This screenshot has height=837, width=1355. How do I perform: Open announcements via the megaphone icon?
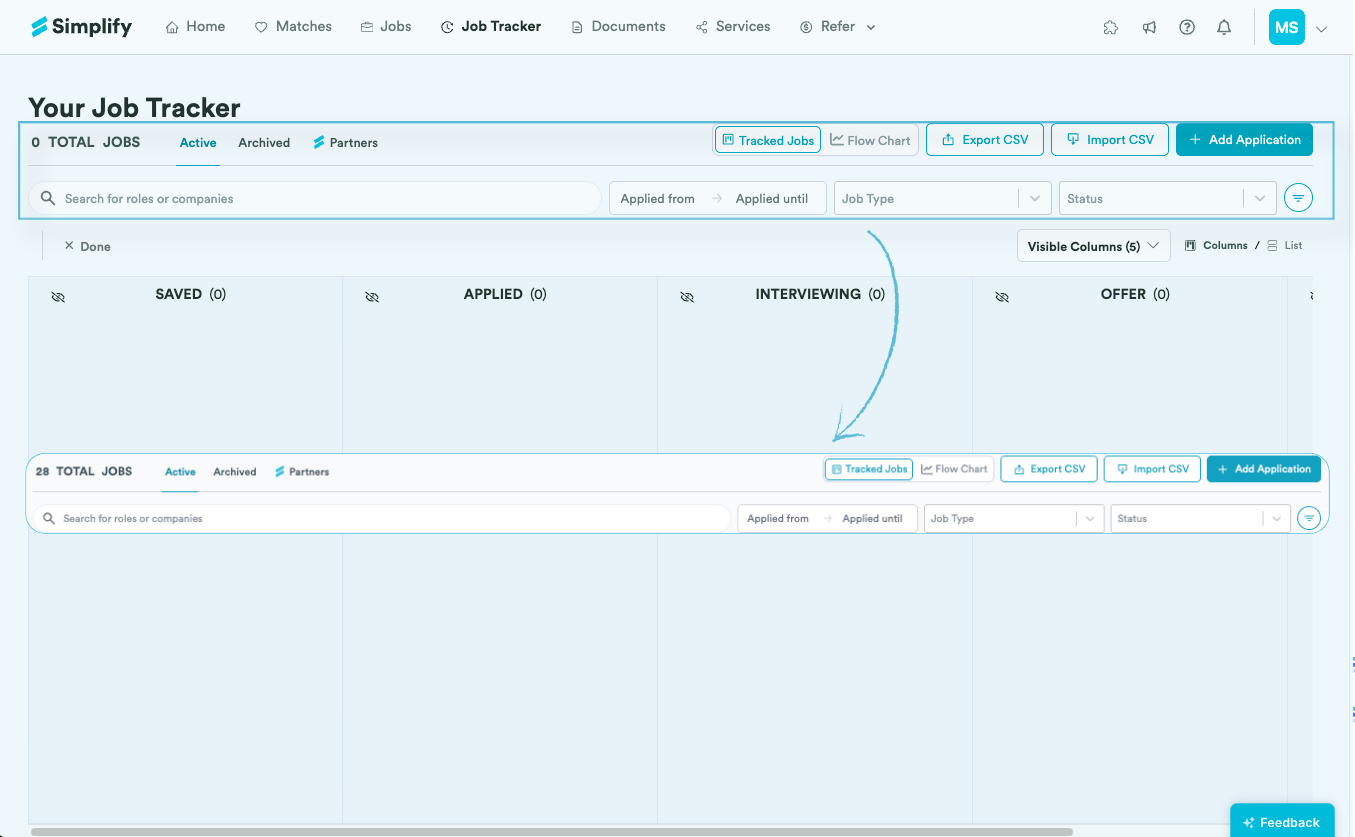1149,28
